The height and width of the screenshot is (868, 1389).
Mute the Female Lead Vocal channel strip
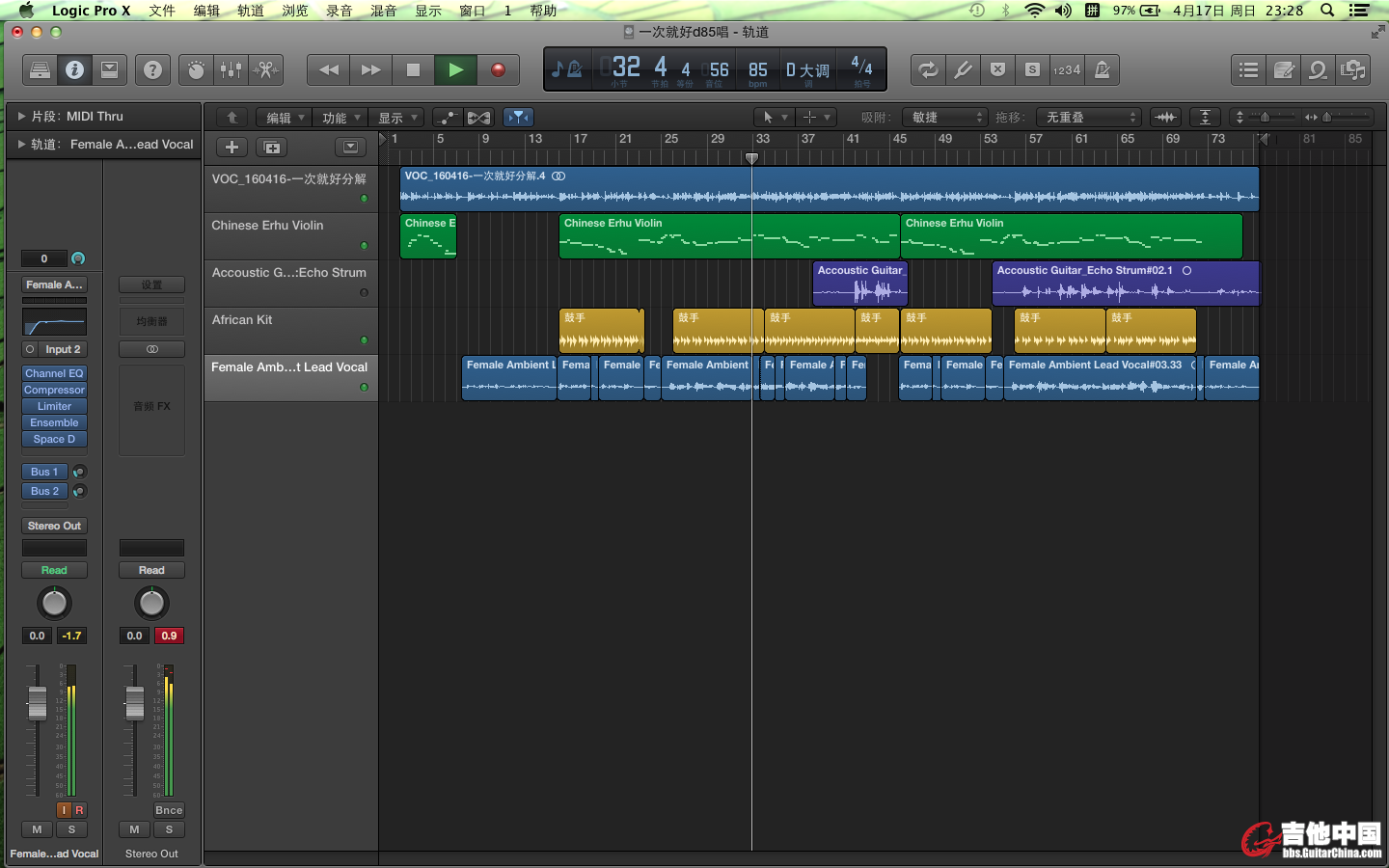[x=37, y=829]
